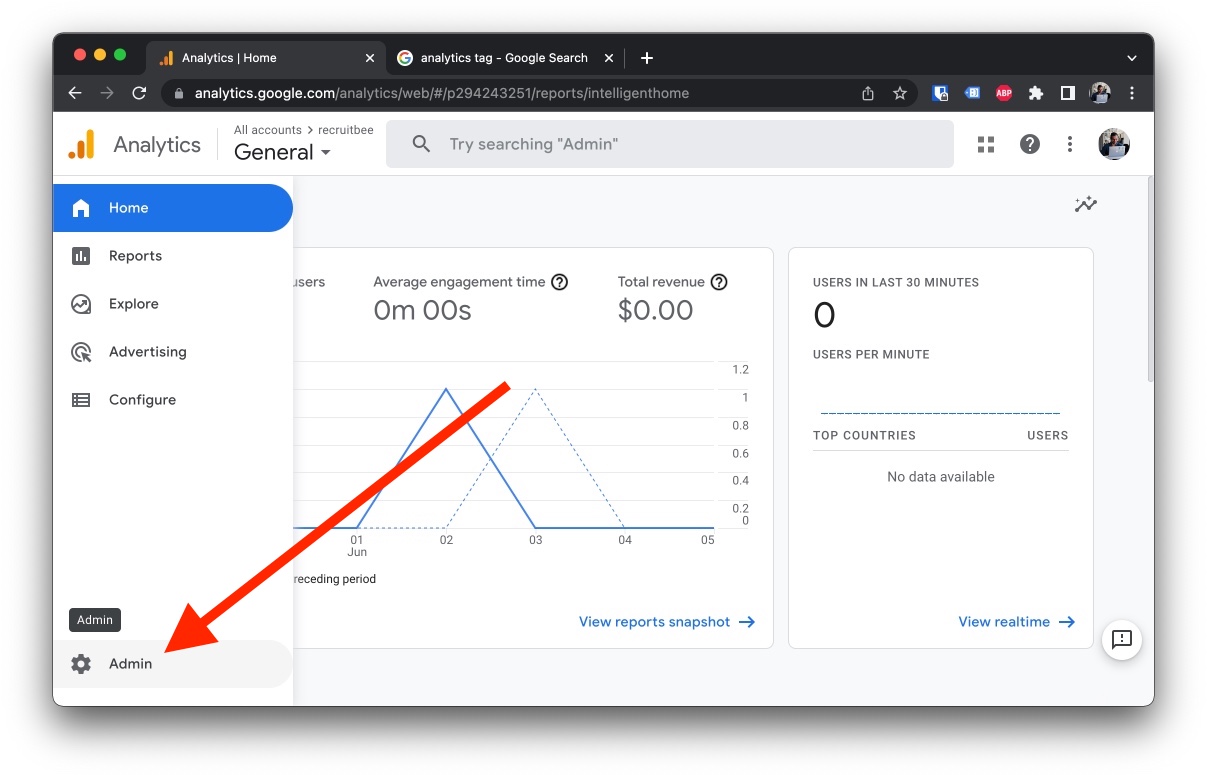Open the Analytics help menu
This screenshot has width=1207, height=775.
pos(1029,144)
